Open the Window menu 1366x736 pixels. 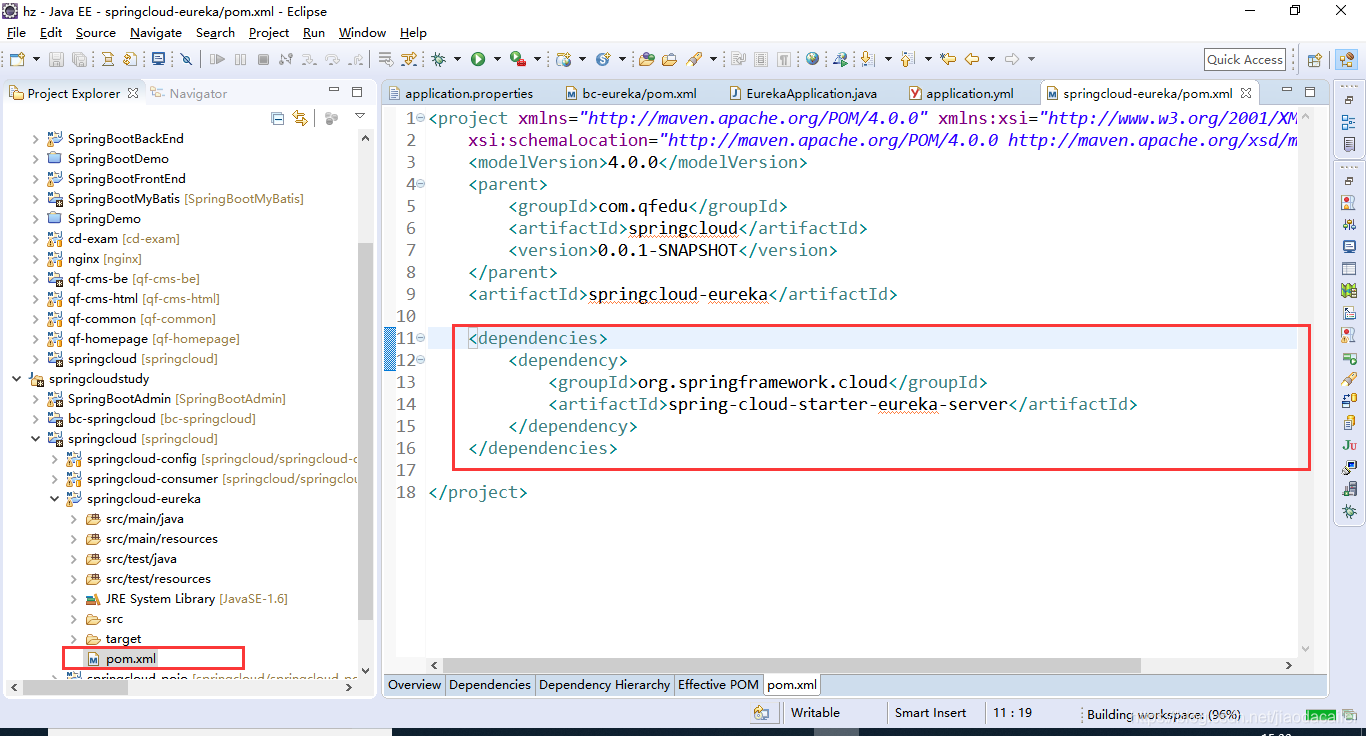pos(362,32)
